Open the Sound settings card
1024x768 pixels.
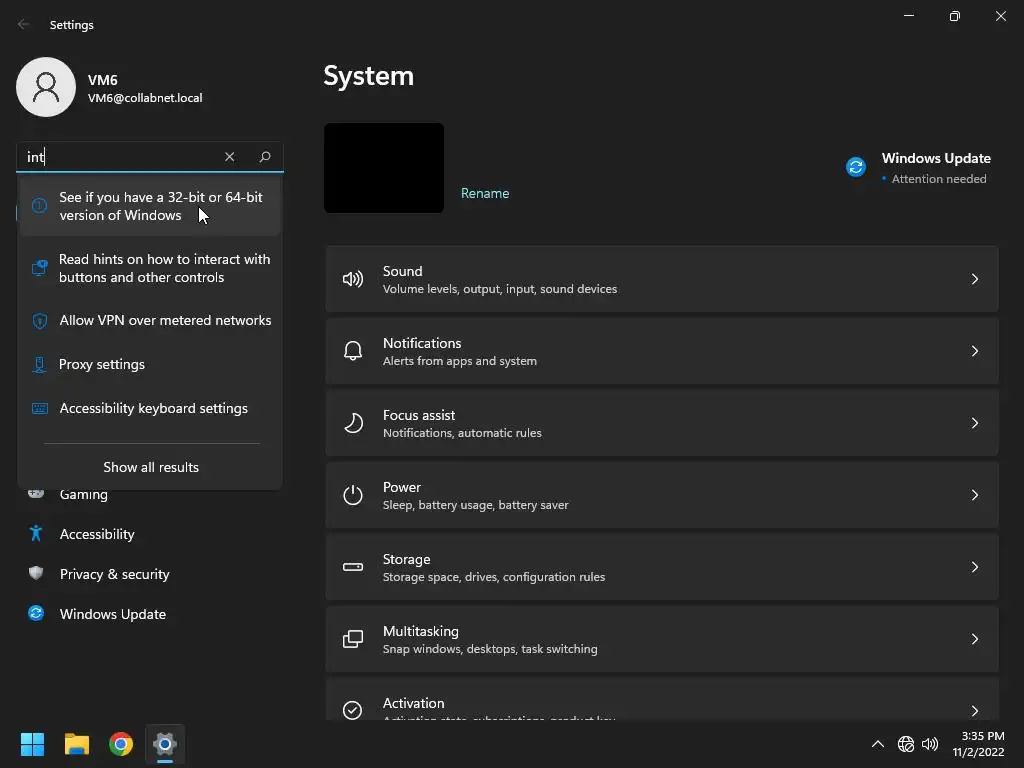(662, 279)
